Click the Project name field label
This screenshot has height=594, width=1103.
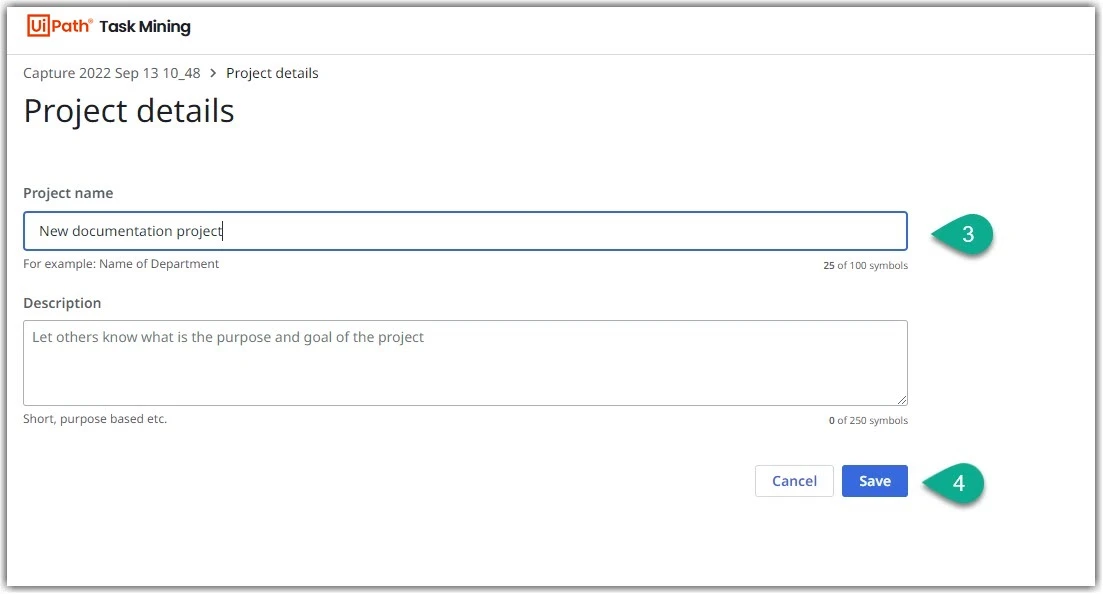pyautogui.click(x=68, y=193)
